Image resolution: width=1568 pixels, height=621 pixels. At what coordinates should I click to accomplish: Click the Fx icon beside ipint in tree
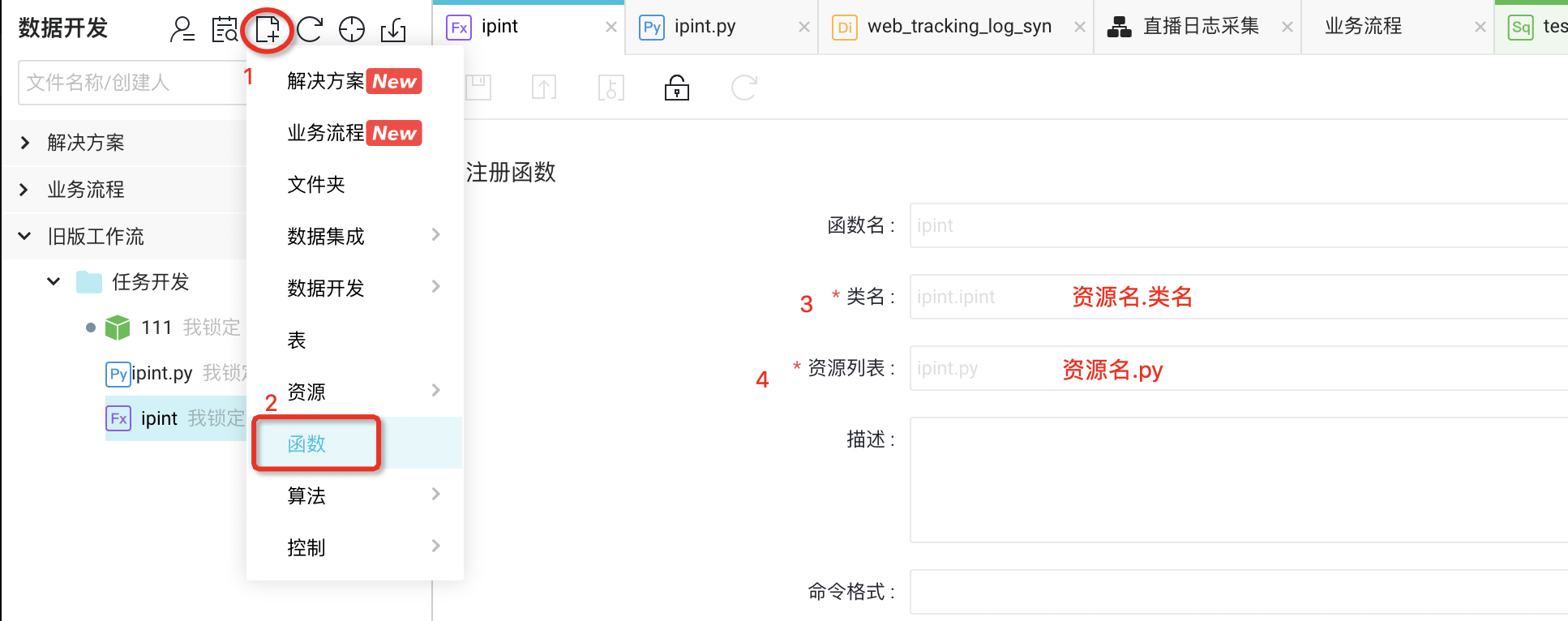point(118,418)
